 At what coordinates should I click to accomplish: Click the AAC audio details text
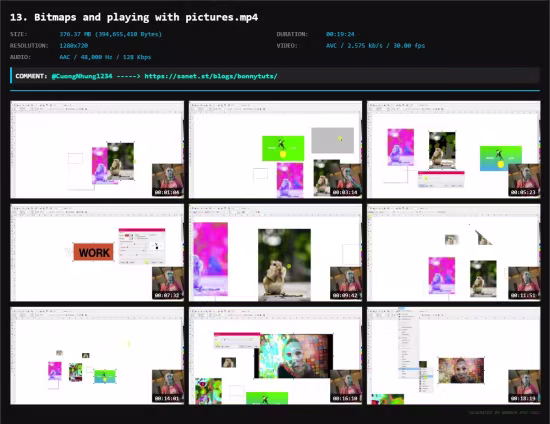tap(105, 57)
